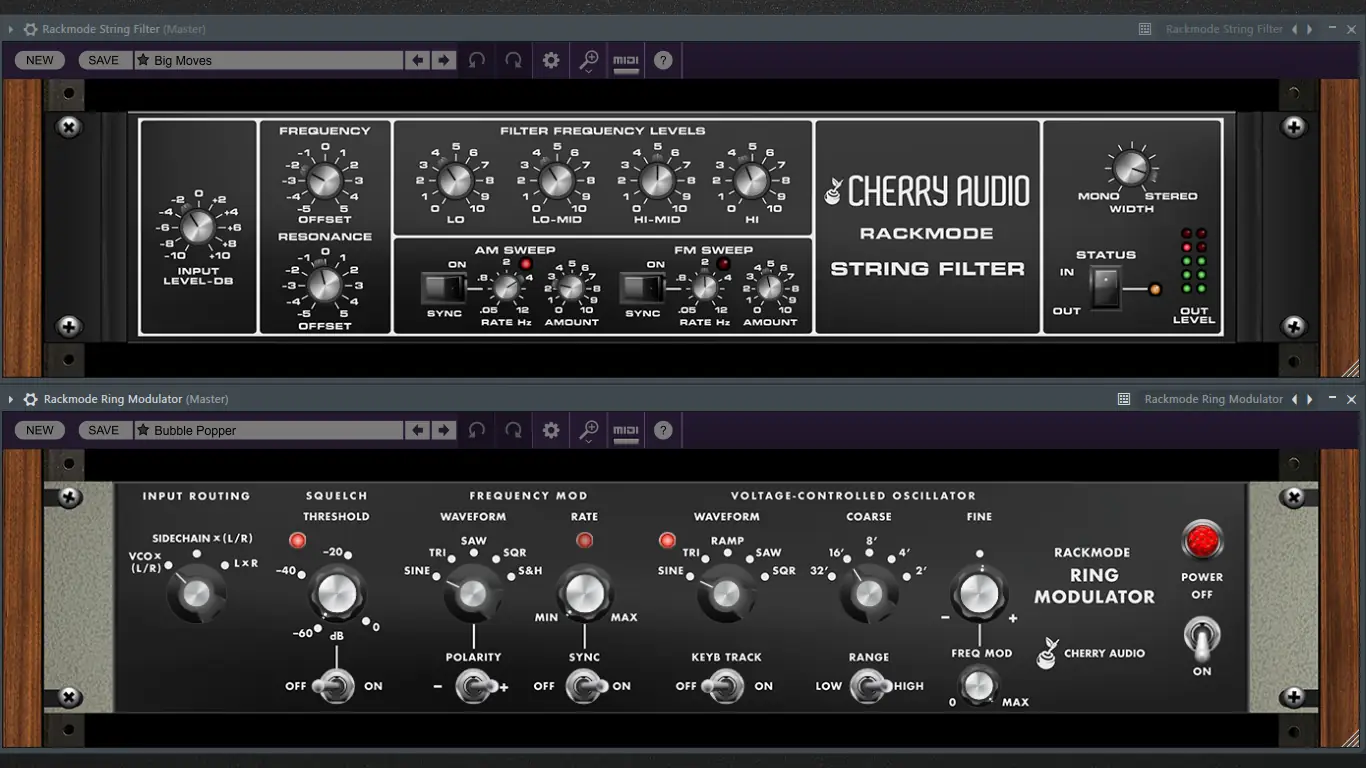Open settings gear in Ring Modulator toolbar
The height and width of the screenshot is (768, 1366).
point(551,430)
